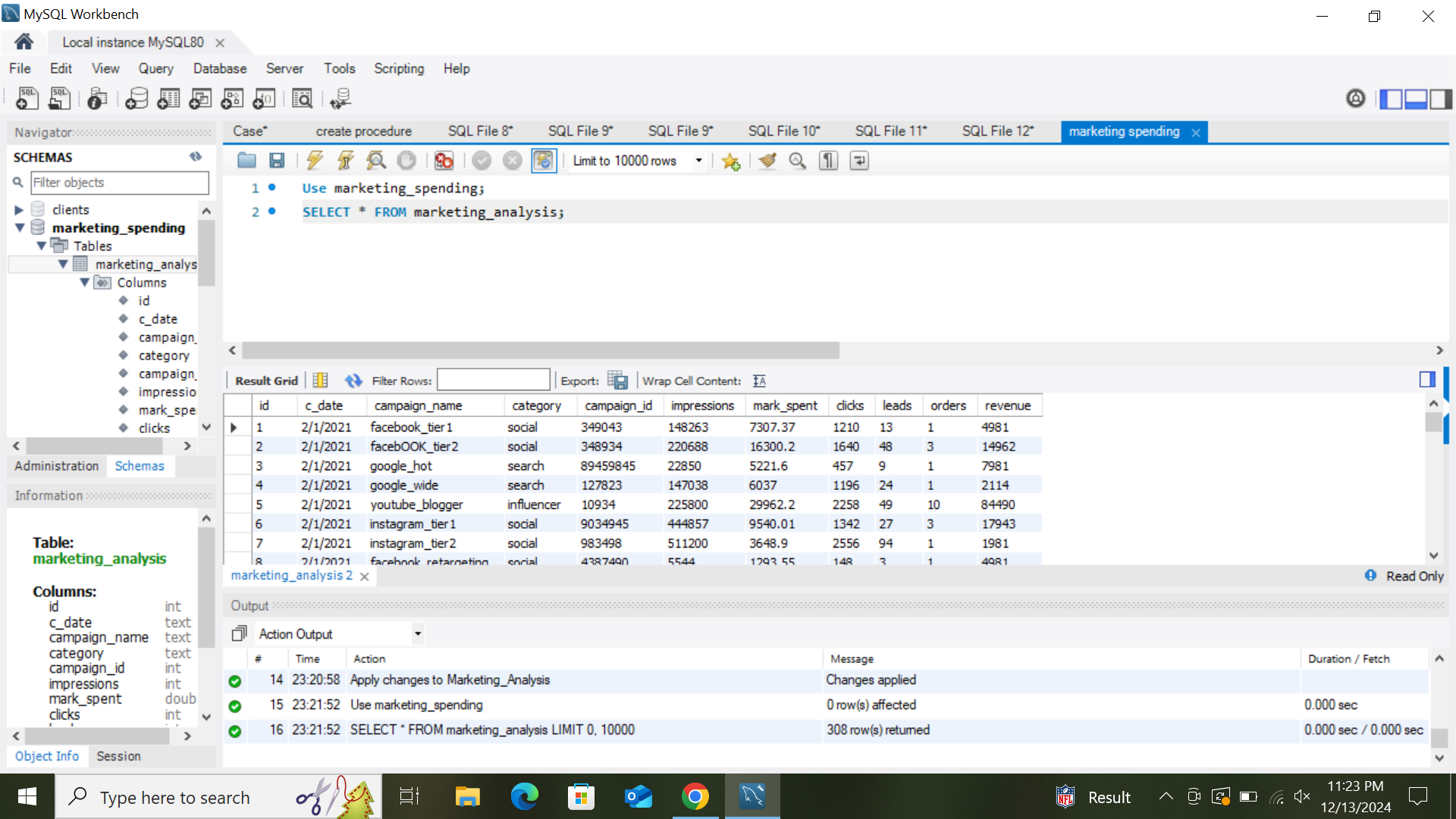This screenshot has width=1456, height=819.
Task: Create new table icon in main toolbar
Action: [x=168, y=99]
